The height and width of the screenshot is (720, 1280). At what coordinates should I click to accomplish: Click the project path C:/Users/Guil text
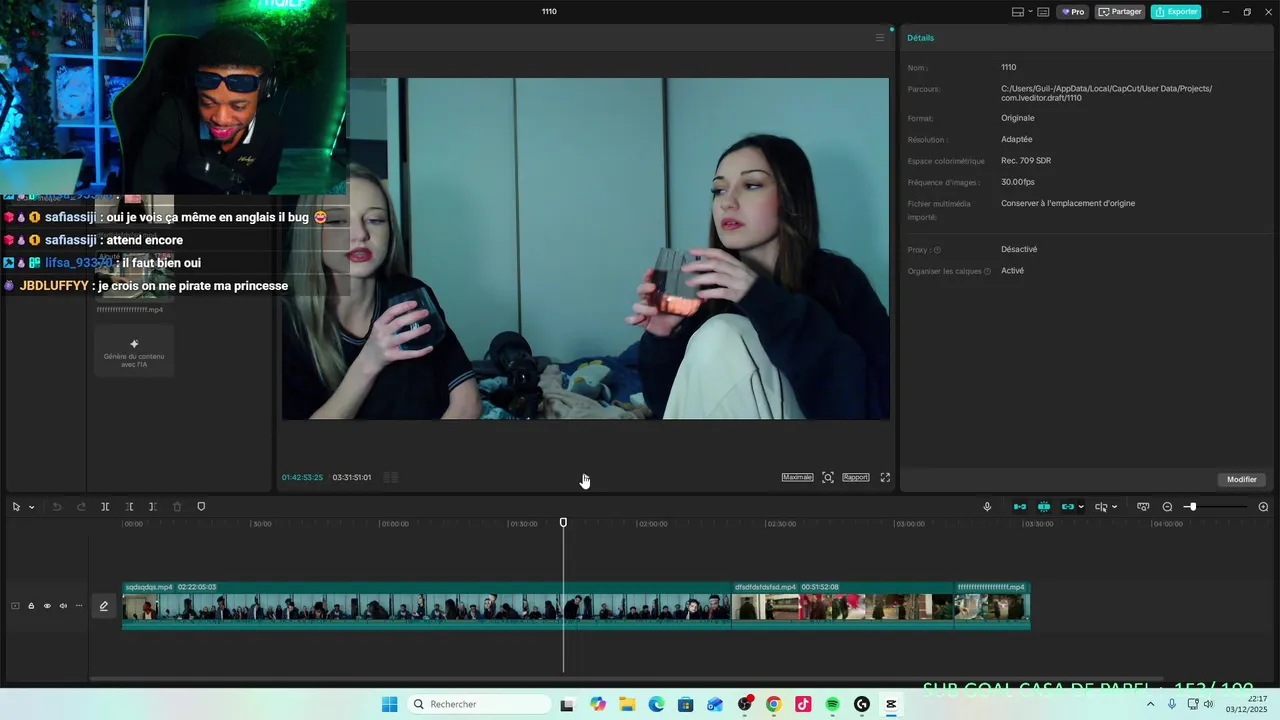1106,93
